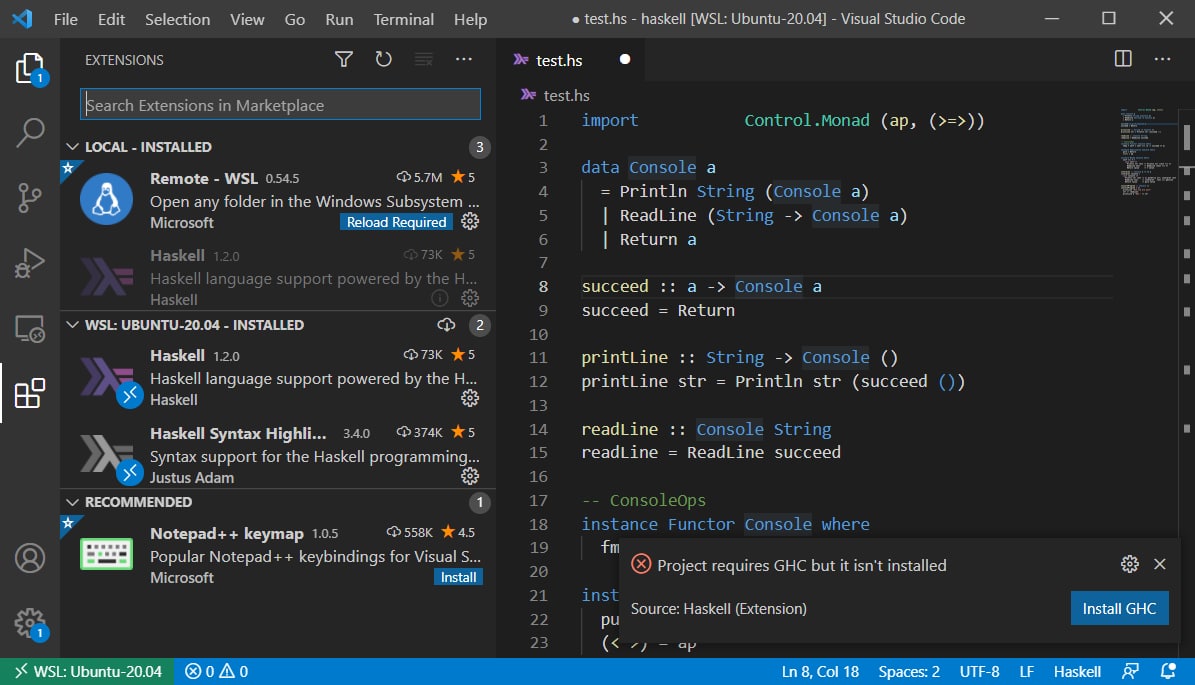This screenshot has width=1195, height=685.
Task: Open the Help menu
Action: 470,19
